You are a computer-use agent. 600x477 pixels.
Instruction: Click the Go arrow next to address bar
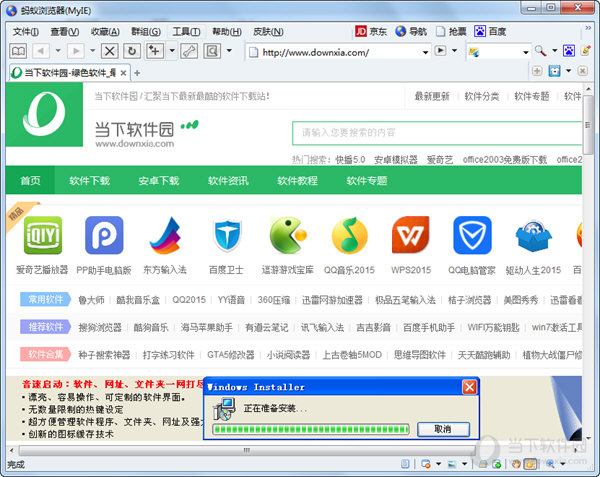point(440,50)
